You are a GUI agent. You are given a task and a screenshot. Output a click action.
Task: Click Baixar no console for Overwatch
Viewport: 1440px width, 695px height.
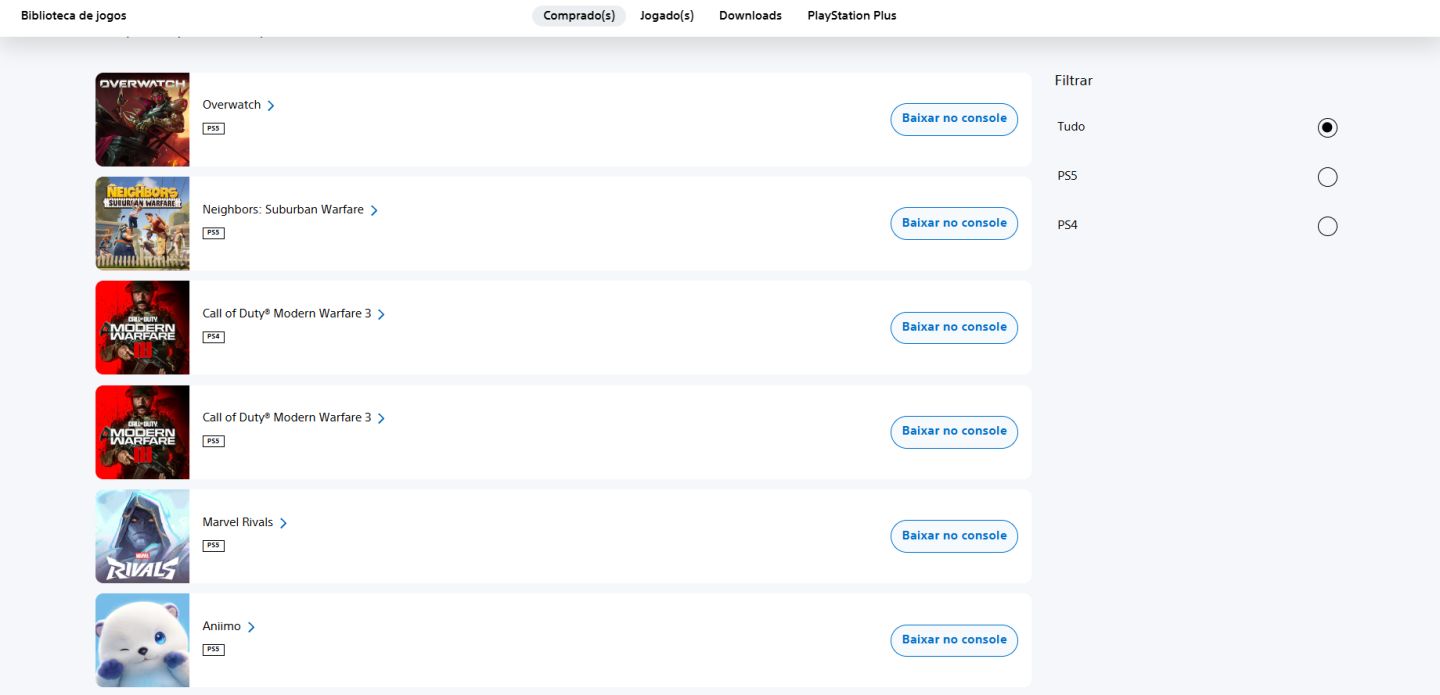954,118
